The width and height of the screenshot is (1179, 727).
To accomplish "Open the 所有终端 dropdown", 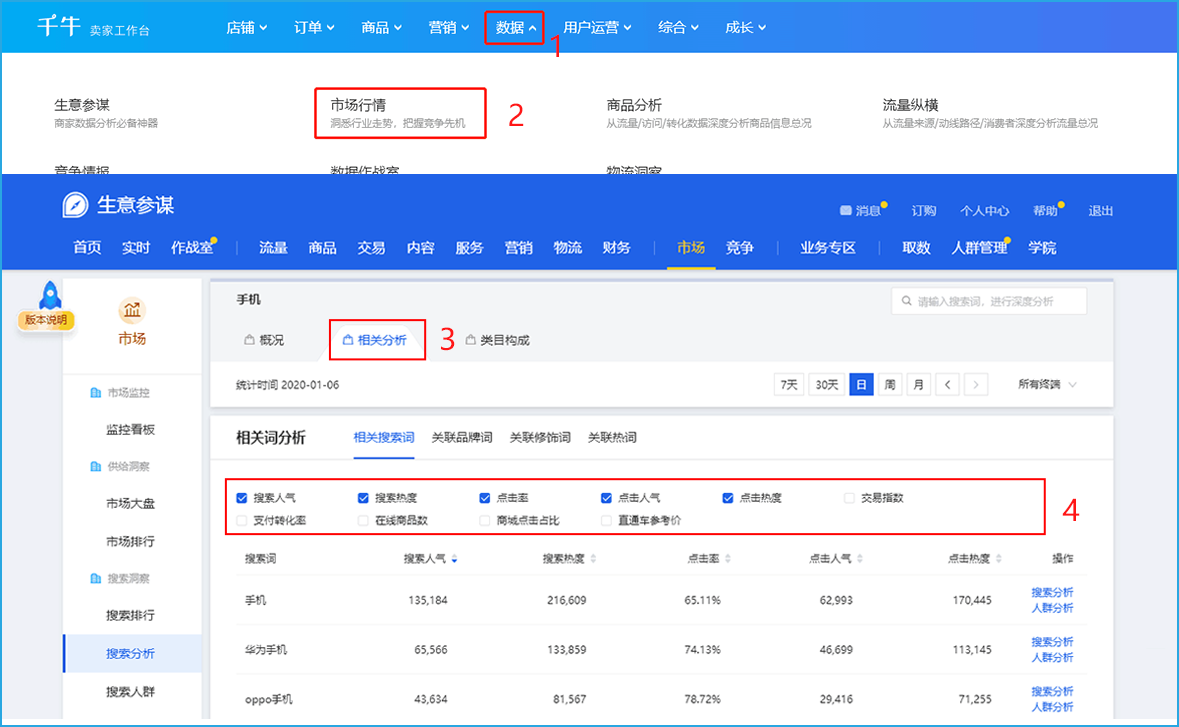I will click(x=1047, y=385).
